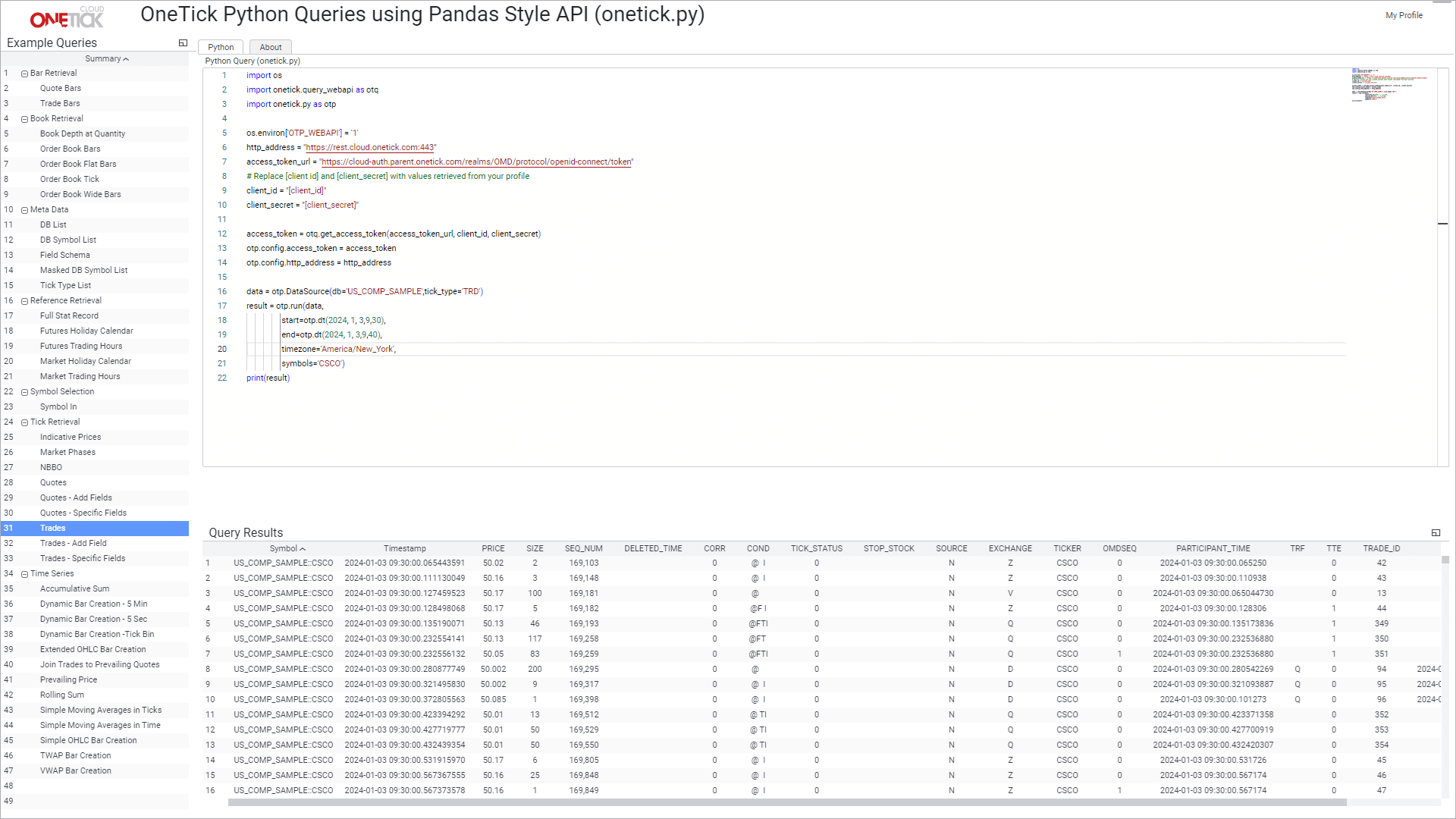The image size is (1456, 819).
Task: Select Join Trades to Prevailing Quotes
Action: point(99,664)
